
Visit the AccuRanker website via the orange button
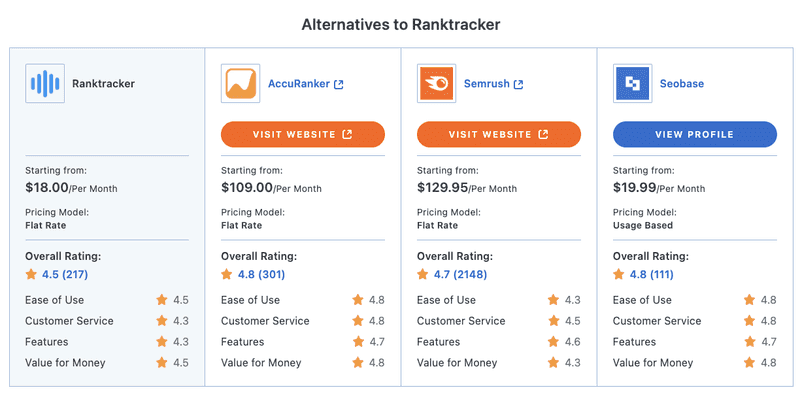coord(303,134)
